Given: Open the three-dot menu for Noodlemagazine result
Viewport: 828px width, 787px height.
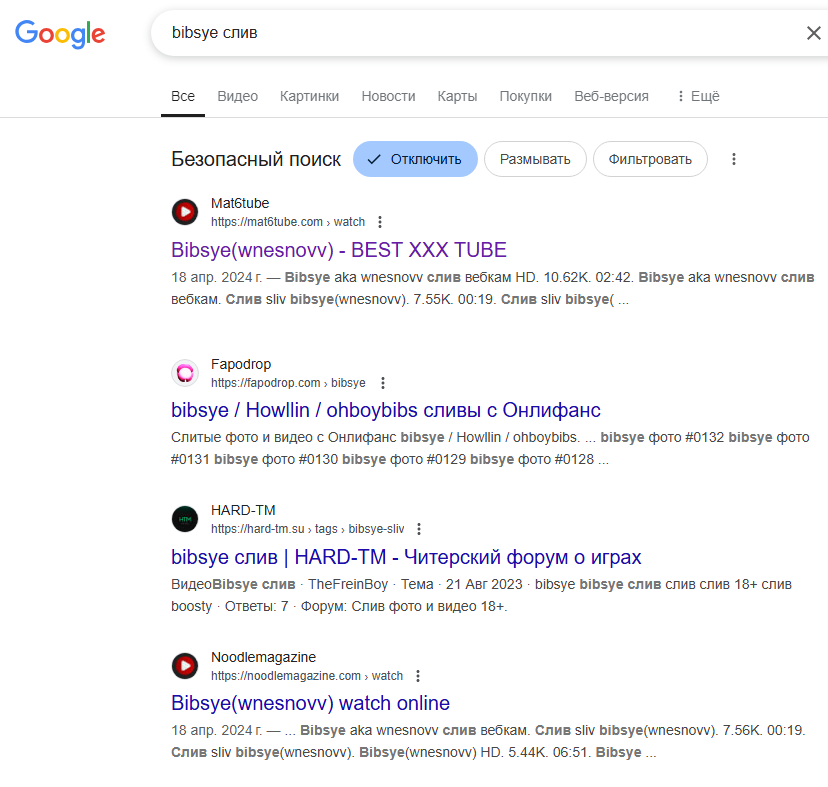Looking at the screenshot, I should [418, 676].
